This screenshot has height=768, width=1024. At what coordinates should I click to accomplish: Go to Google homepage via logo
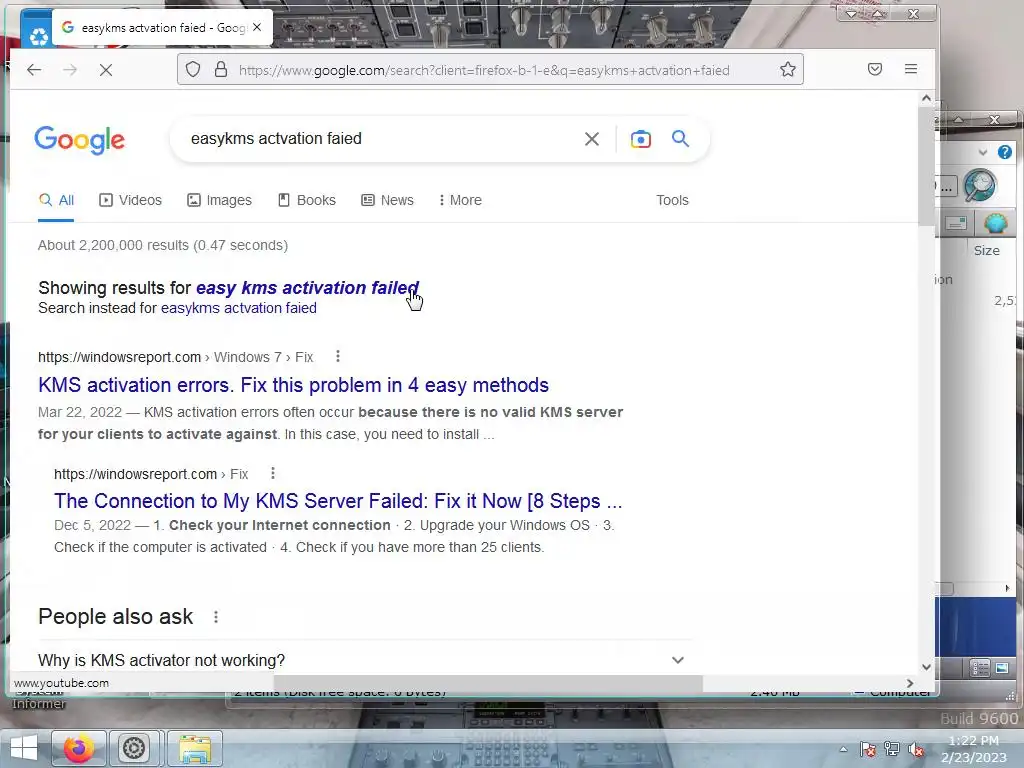(80, 140)
